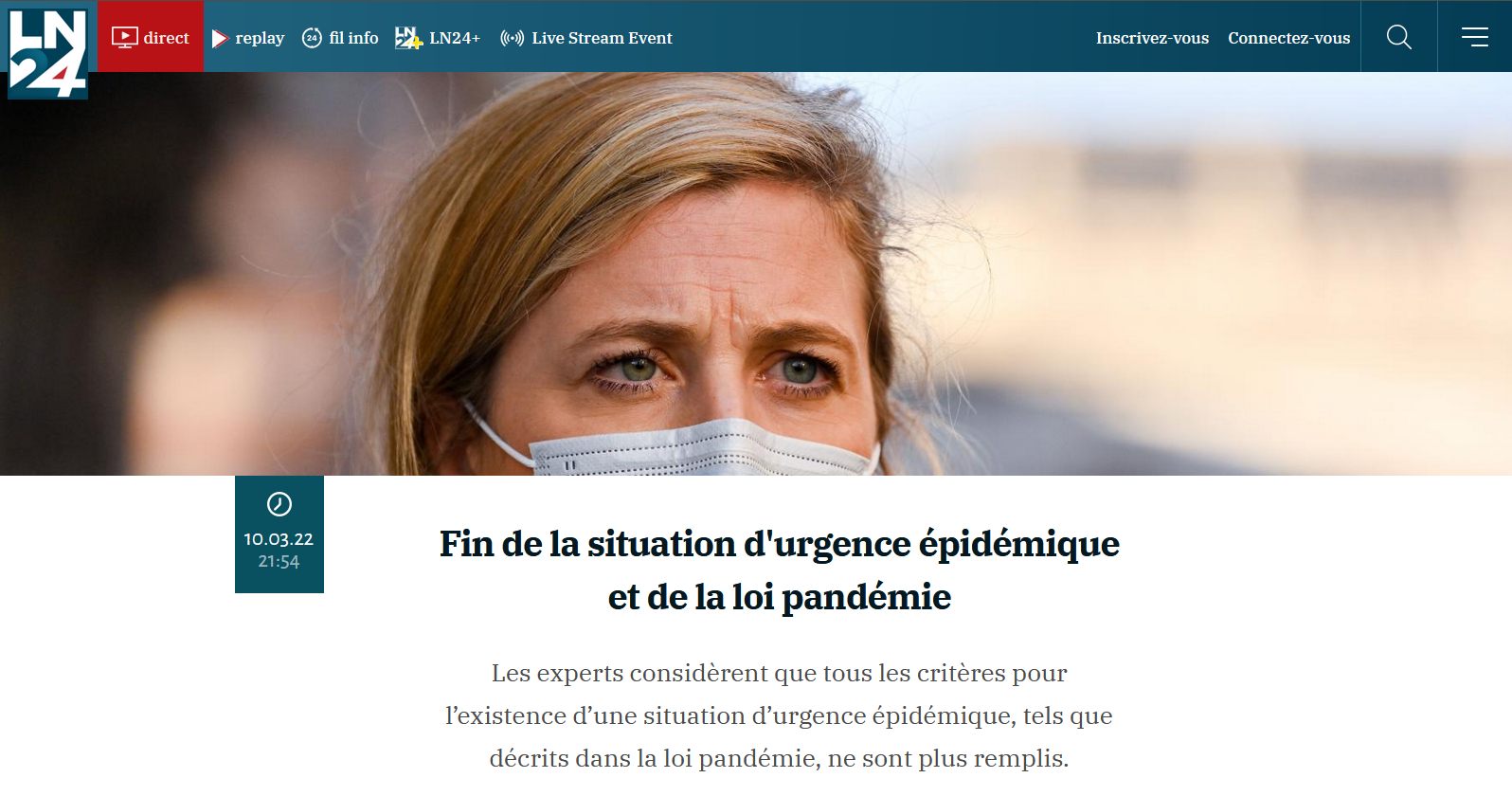Open Live Stream Event page
Viewport: 1512px width, 796px height.
(x=586, y=38)
